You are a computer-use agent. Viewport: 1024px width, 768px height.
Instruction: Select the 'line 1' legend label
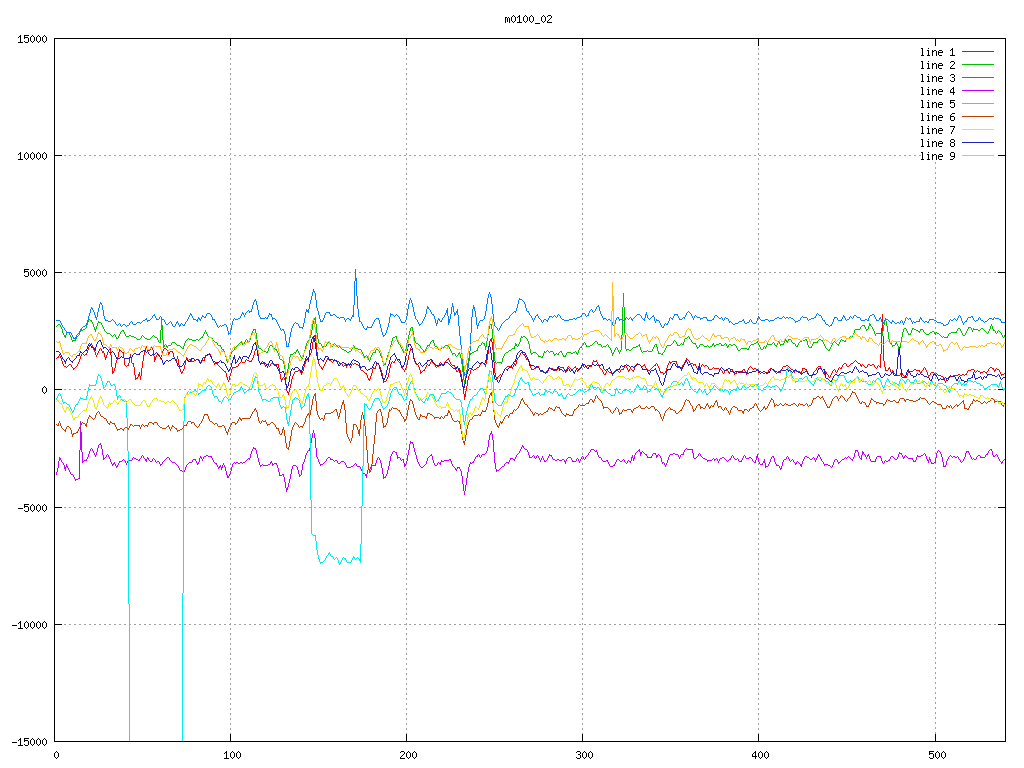tap(937, 52)
